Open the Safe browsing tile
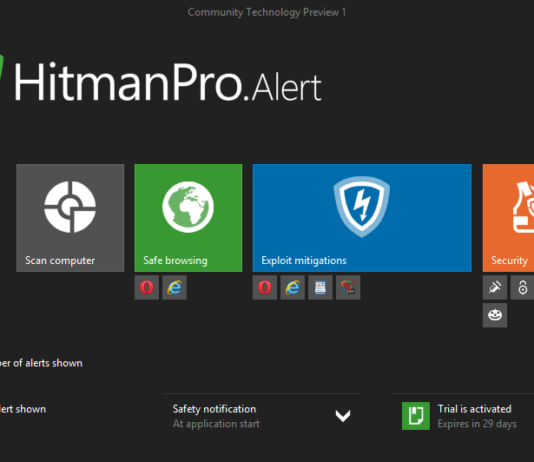Screen dimensions: 534x462 pyautogui.click(x=188, y=218)
